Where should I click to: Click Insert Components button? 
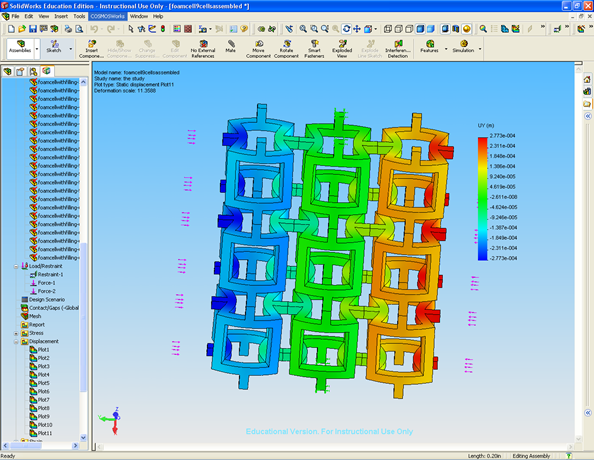91,49
